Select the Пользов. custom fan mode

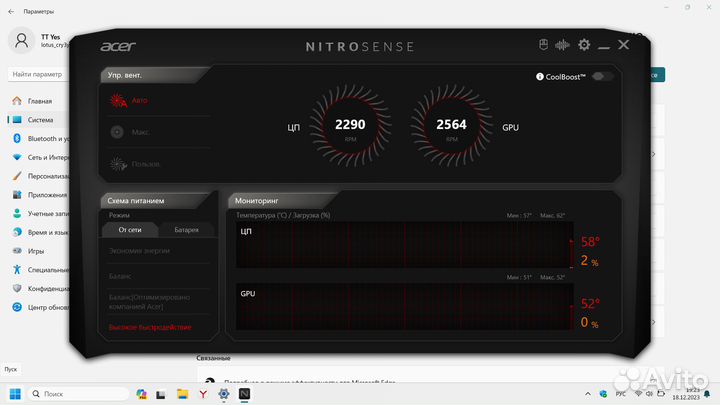coord(146,164)
